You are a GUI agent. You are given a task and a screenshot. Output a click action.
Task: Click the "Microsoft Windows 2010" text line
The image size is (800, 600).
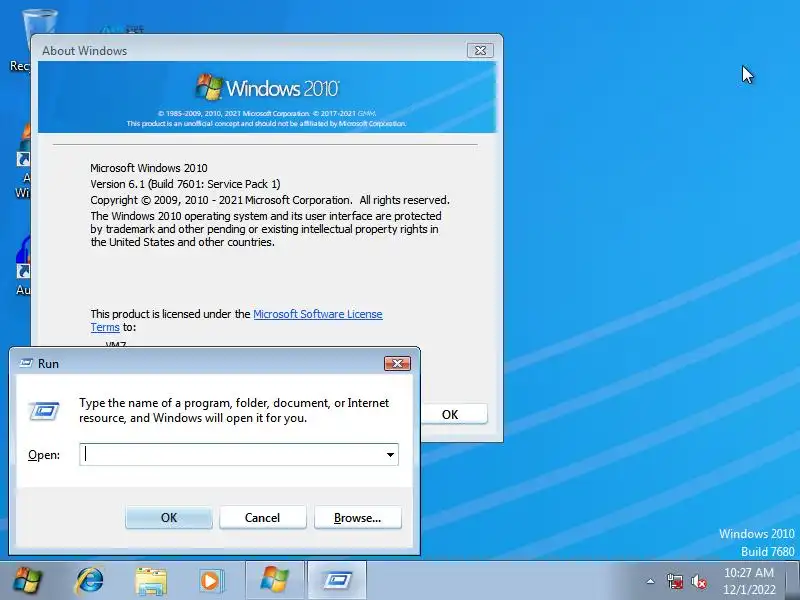pos(148,168)
